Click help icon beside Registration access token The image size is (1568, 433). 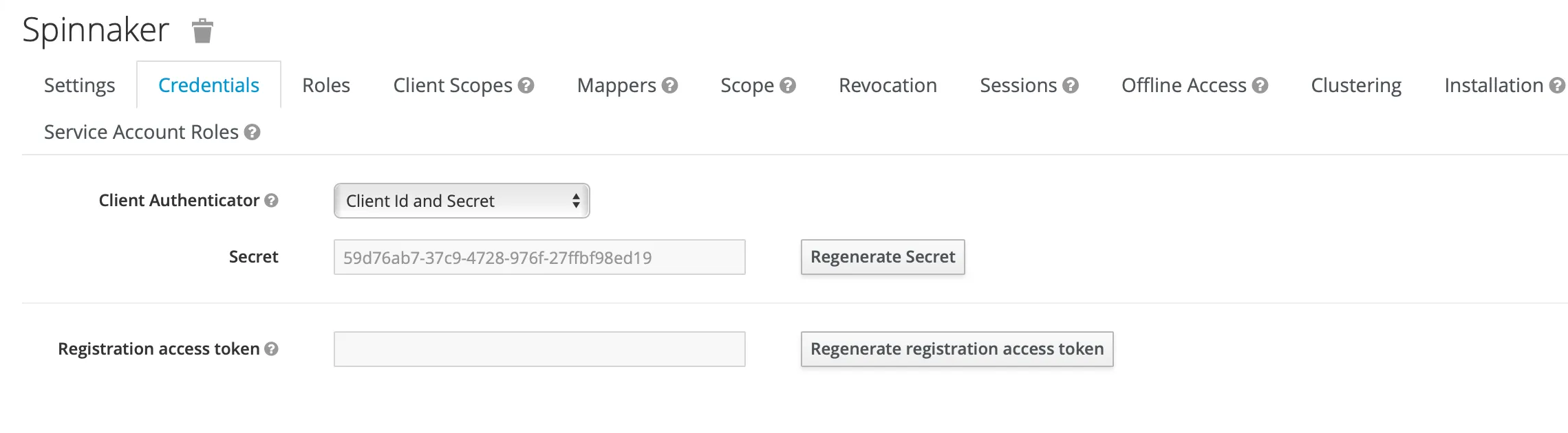tap(272, 349)
